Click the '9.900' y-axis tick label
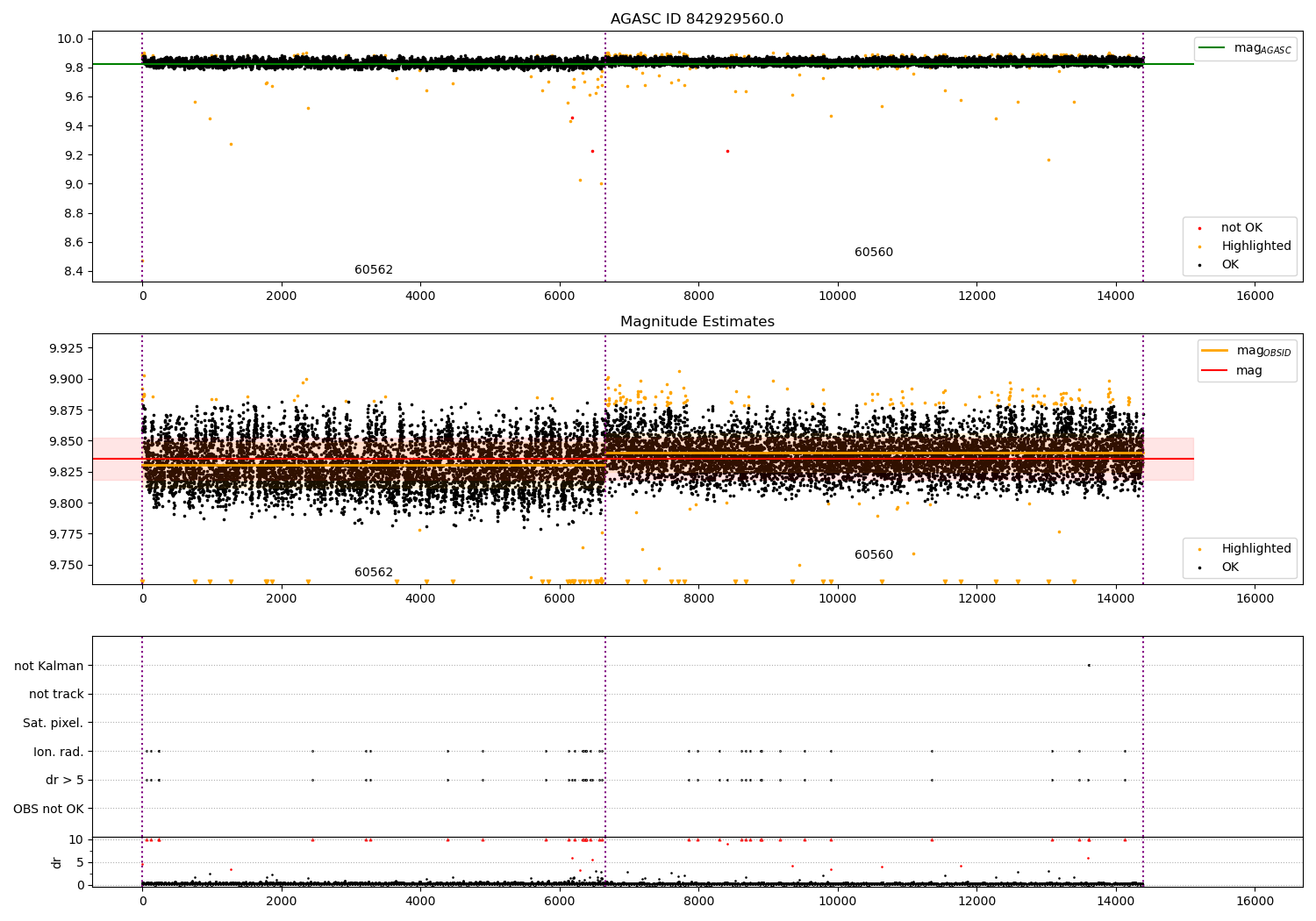 67,380
